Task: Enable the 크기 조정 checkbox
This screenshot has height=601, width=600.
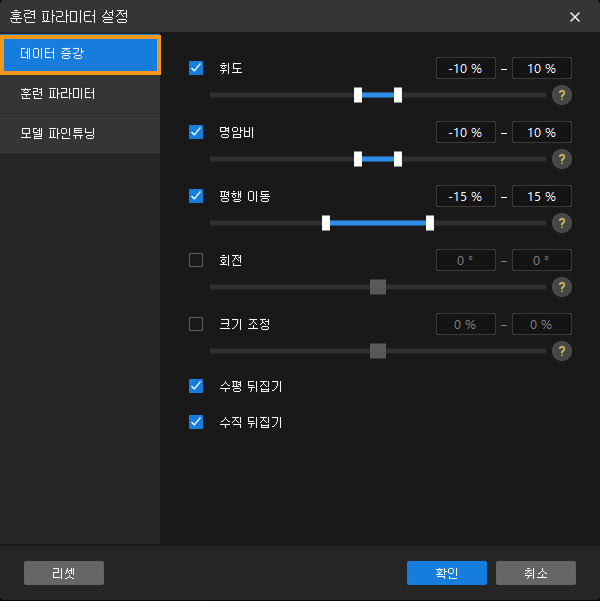Action: pos(196,325)
